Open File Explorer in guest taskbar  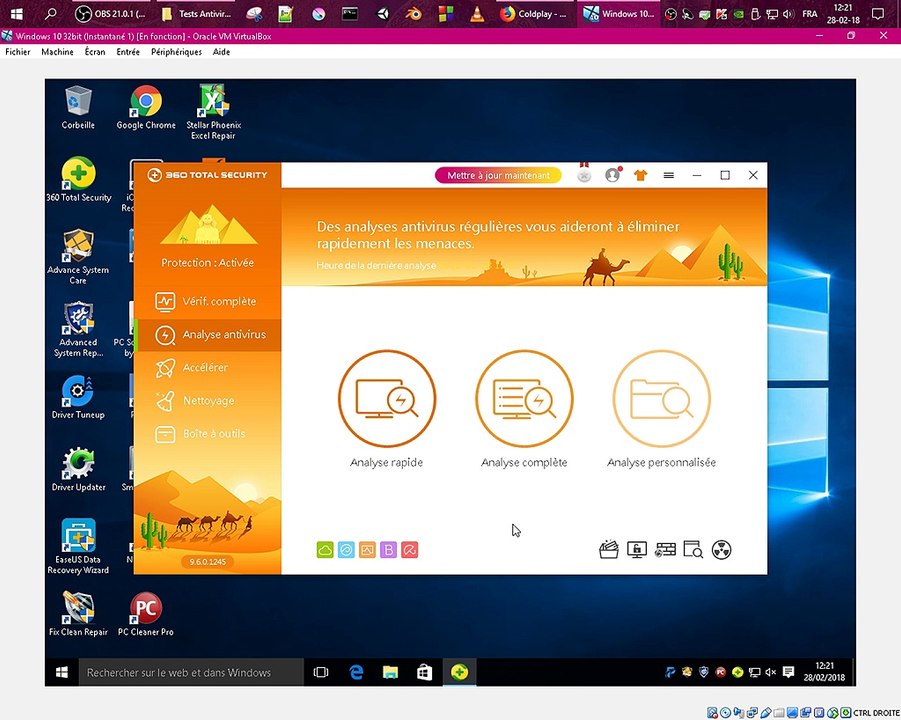coord(390,672)
